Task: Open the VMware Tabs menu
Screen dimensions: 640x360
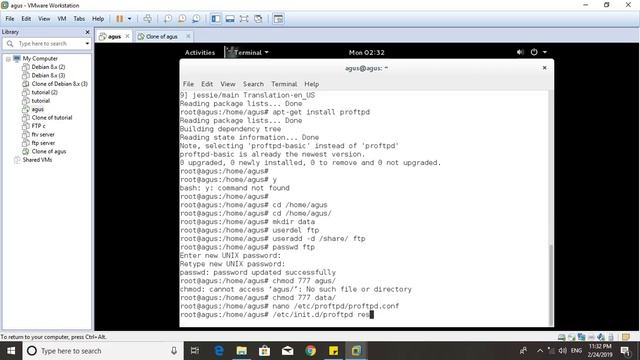Action: pyautogui.click(x=79, y=19)
